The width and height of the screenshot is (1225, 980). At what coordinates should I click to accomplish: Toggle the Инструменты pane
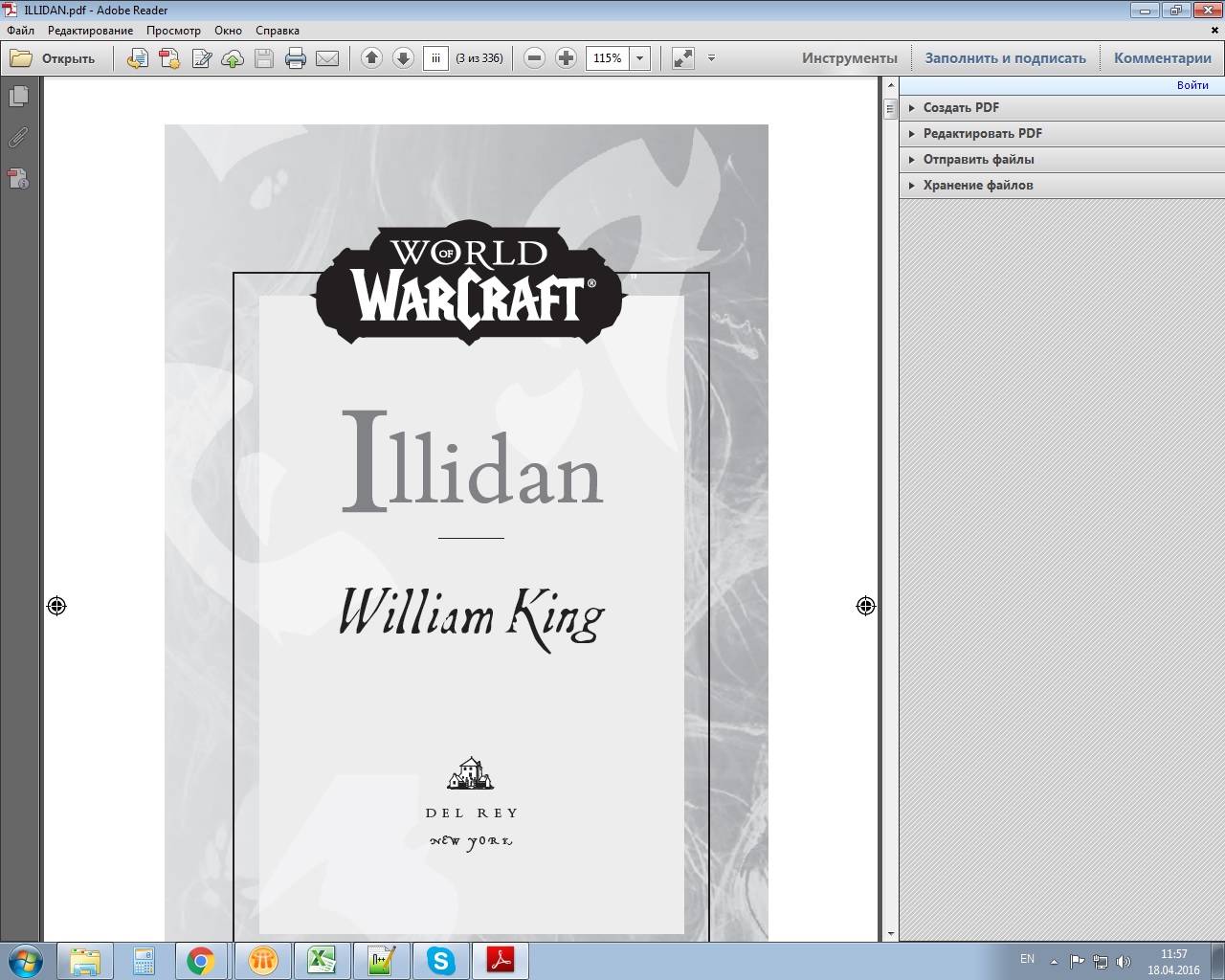coord(849,58)
